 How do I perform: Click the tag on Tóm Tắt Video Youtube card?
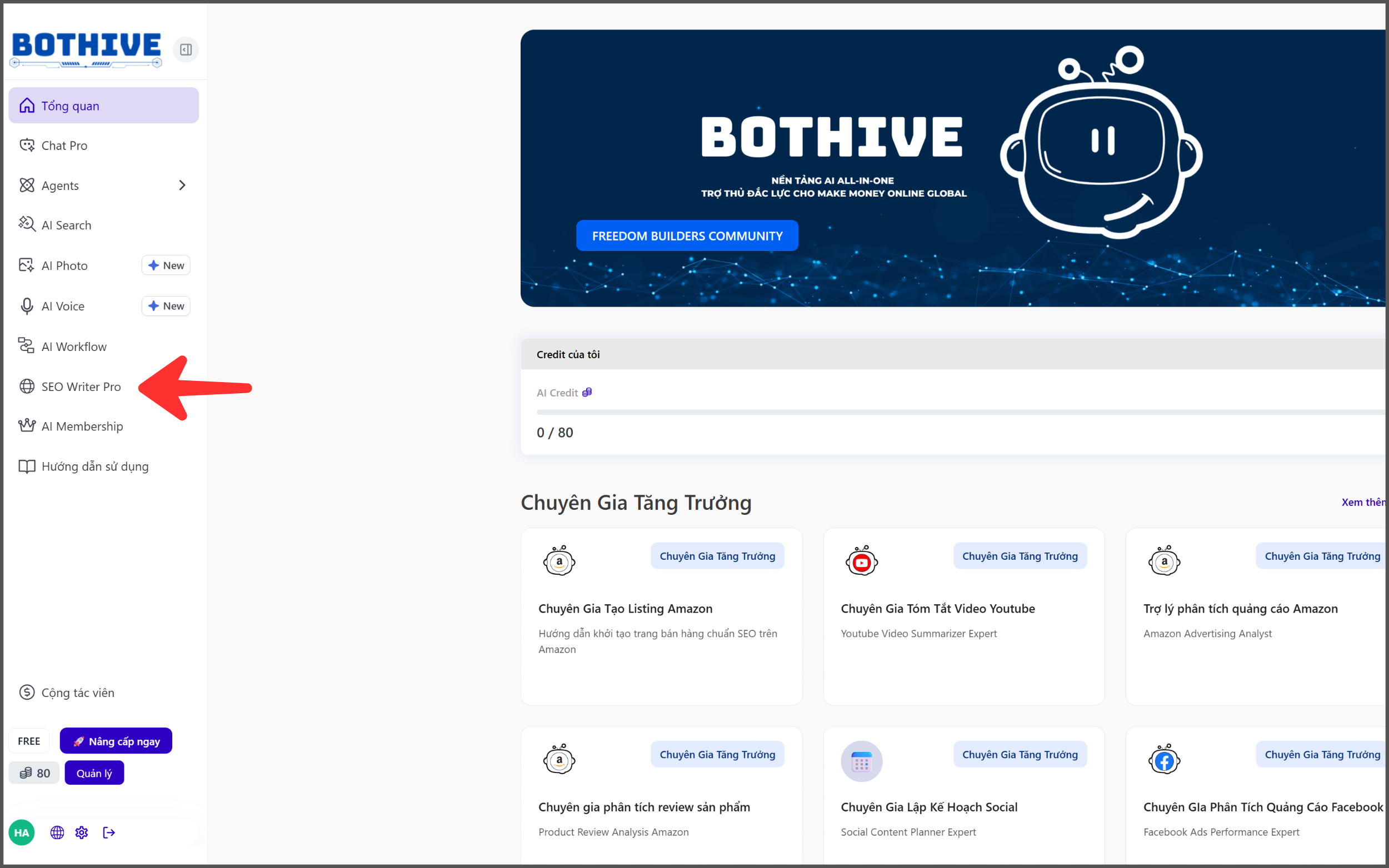(x=1021, y=556)
